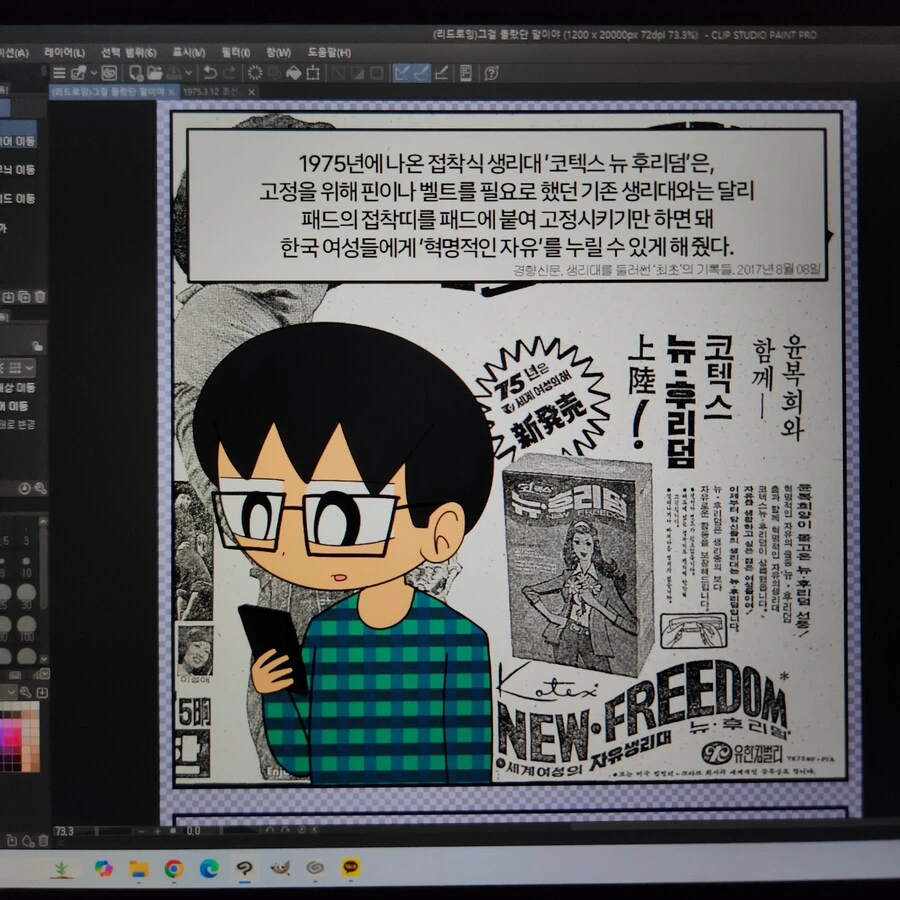Open the command bar hamburger menu

[x=59, y=73]
